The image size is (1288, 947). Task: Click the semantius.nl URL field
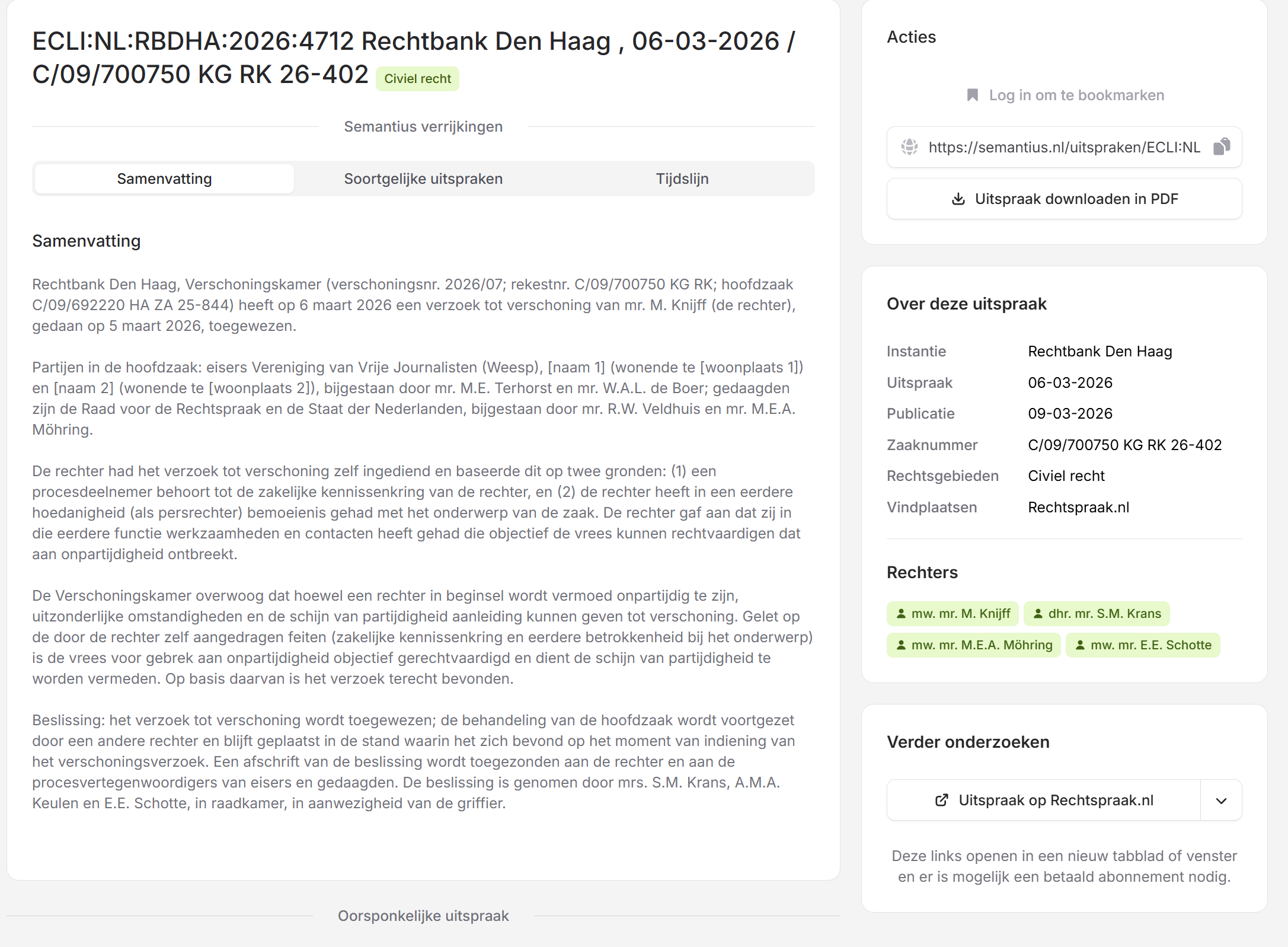coord(1063,147)
